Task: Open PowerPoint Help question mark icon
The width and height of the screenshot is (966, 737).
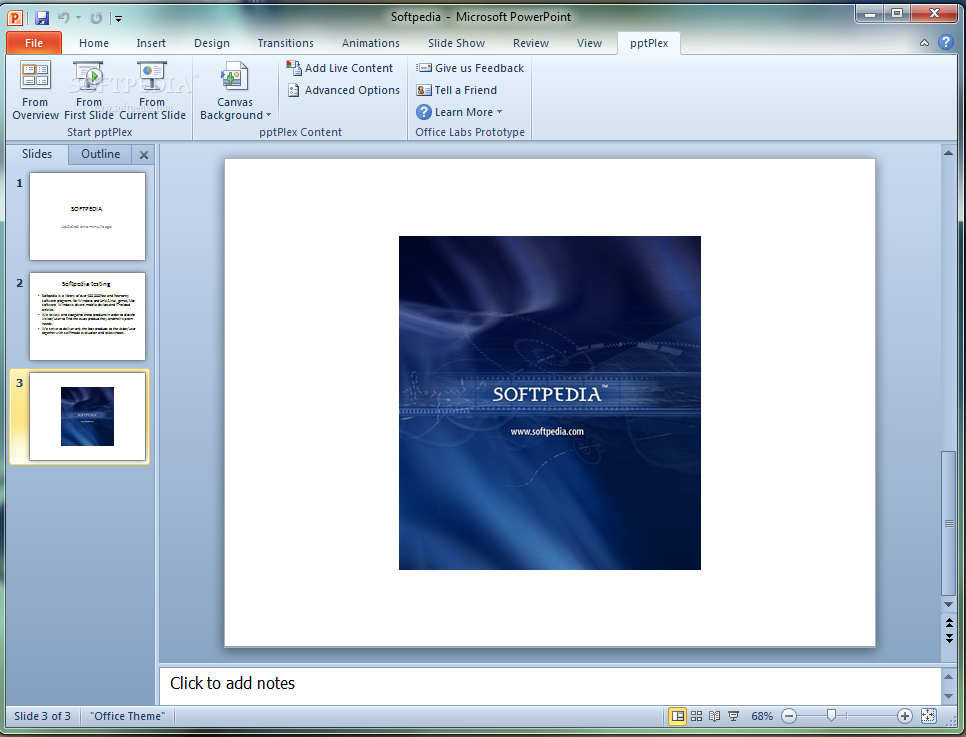Action: click(945, 42)
